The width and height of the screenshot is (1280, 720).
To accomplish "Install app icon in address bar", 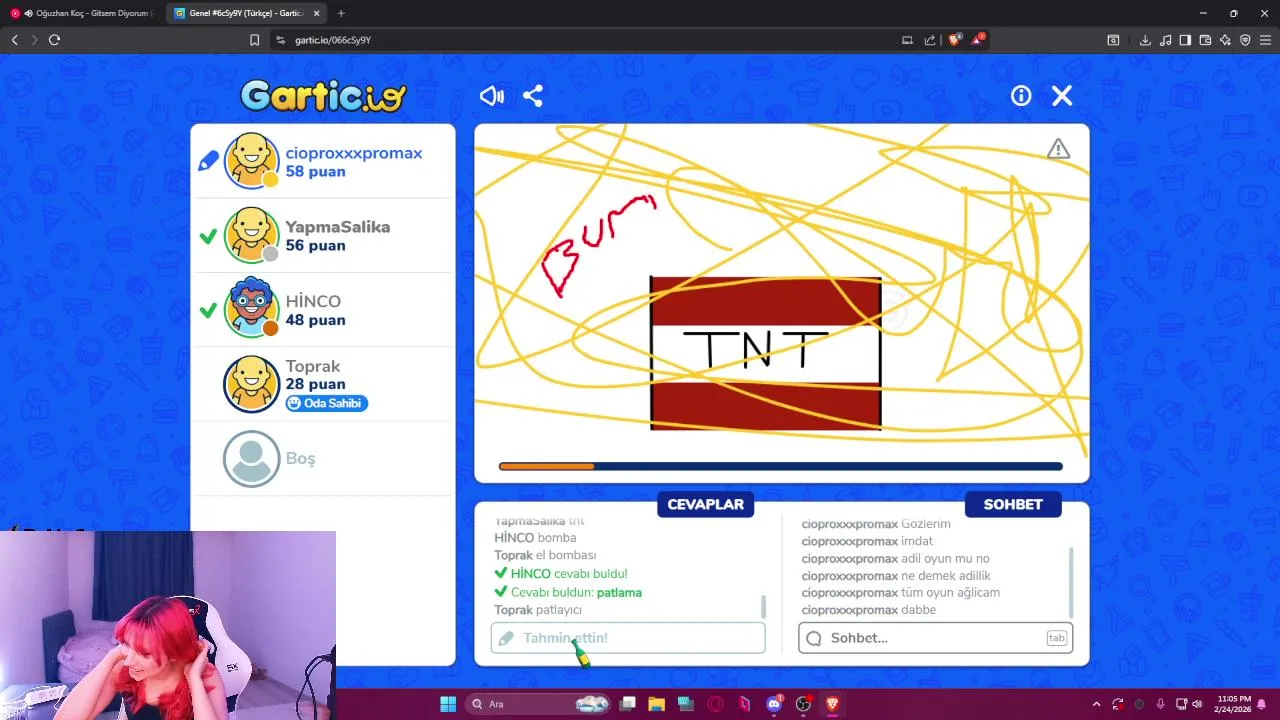I will click(907, 40).
